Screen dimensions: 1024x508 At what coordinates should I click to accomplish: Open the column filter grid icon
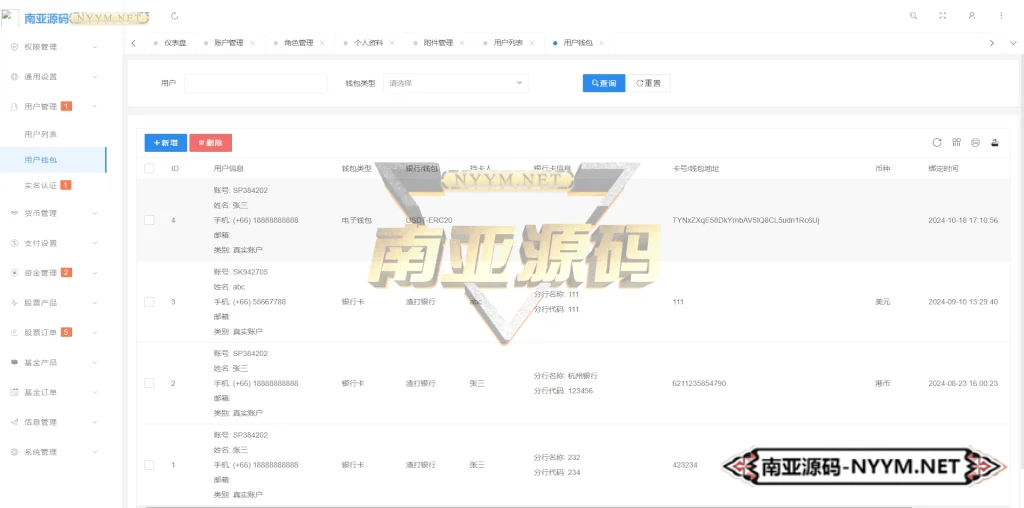pyautogui.click(x=956, y=143)
